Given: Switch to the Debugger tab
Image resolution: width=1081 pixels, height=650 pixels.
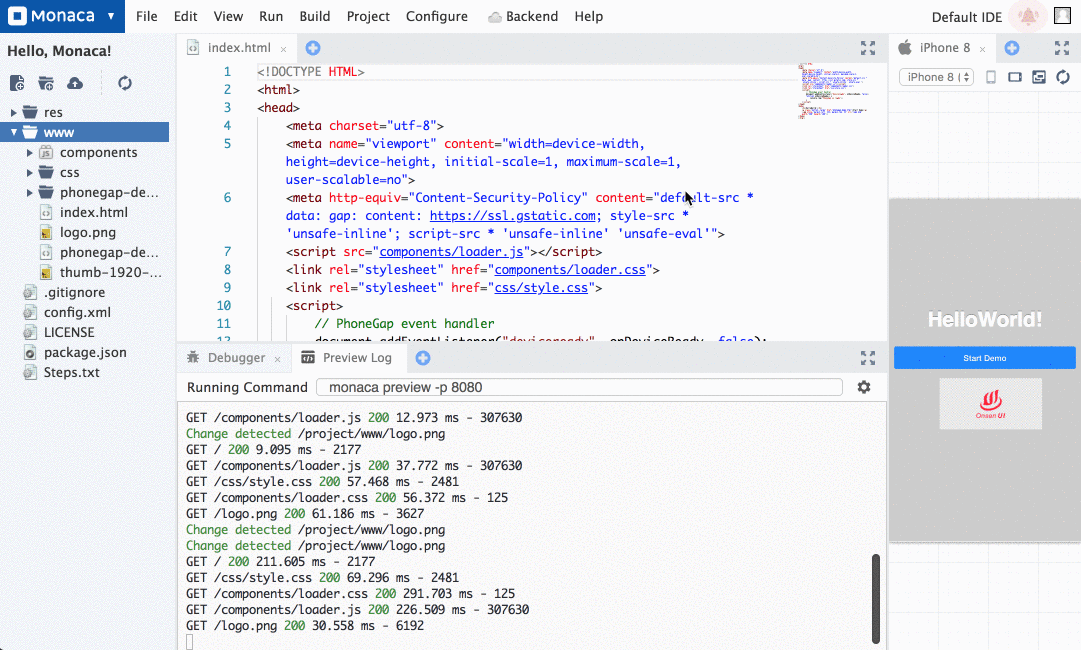Looking at the screenshot, I should pyautogui.click(x=236, y=358).
